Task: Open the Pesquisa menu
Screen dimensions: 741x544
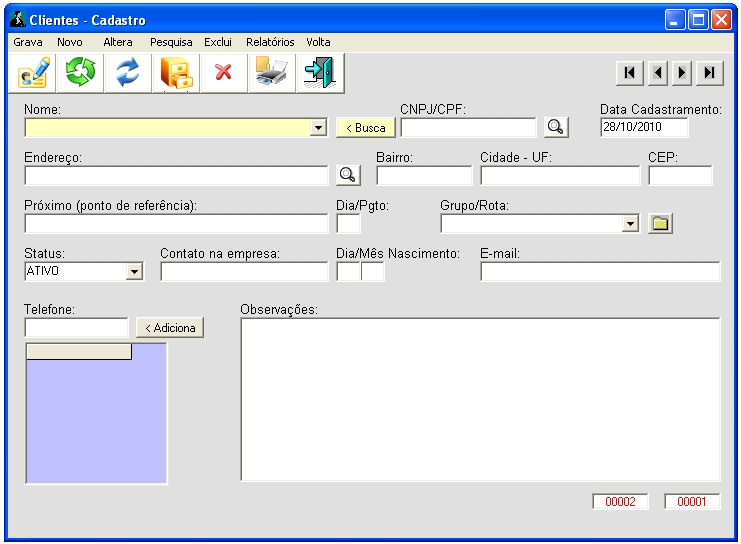Action: 171,42
